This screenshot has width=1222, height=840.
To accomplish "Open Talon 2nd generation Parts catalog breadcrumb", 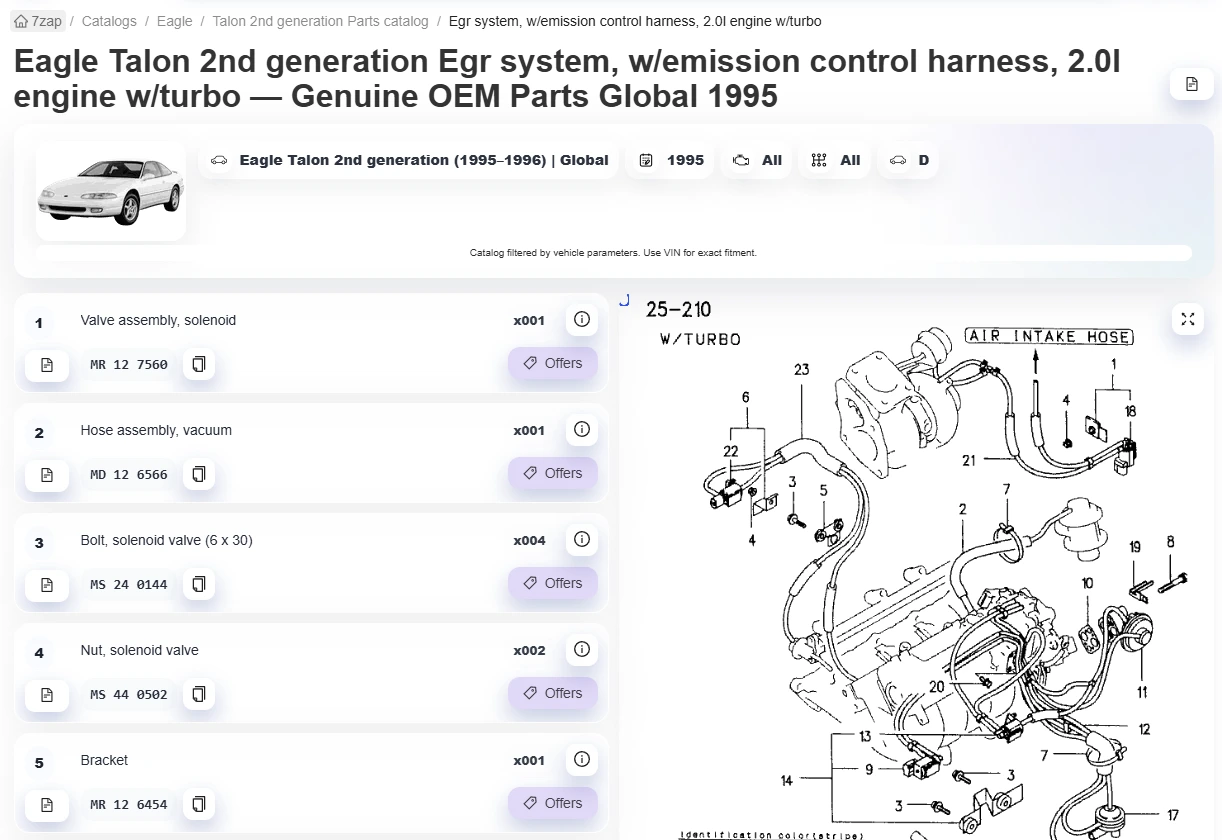I will [320, 21].
